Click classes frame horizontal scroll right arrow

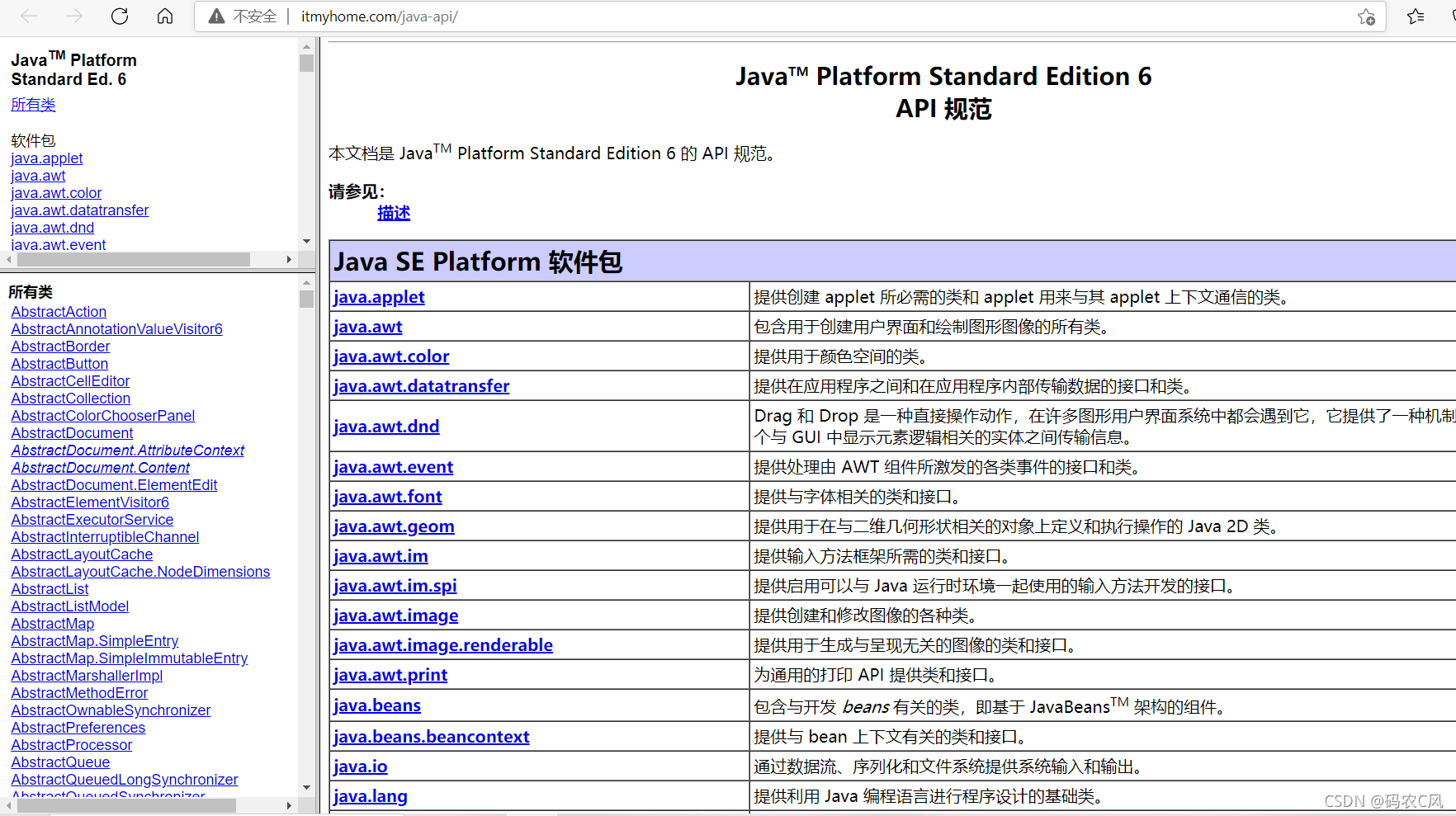(x=289, y=805)
